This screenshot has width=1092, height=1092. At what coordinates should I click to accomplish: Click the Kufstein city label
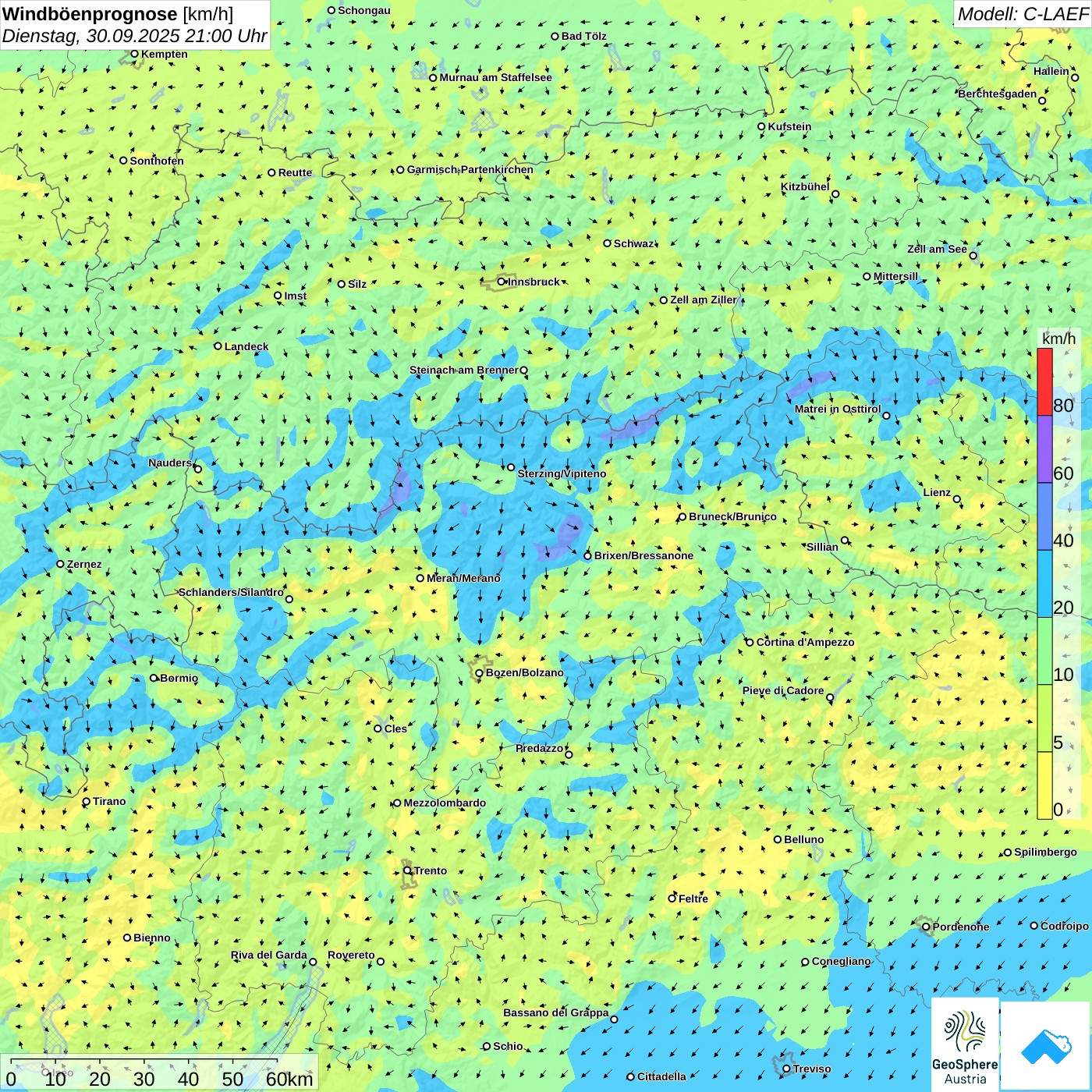click(789, 126)
